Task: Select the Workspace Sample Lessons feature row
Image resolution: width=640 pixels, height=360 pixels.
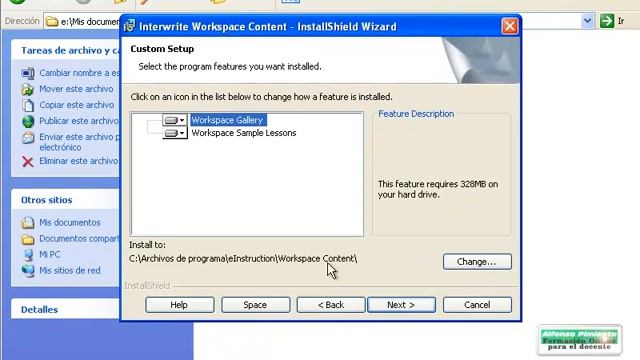Action: tap(244, 133)
